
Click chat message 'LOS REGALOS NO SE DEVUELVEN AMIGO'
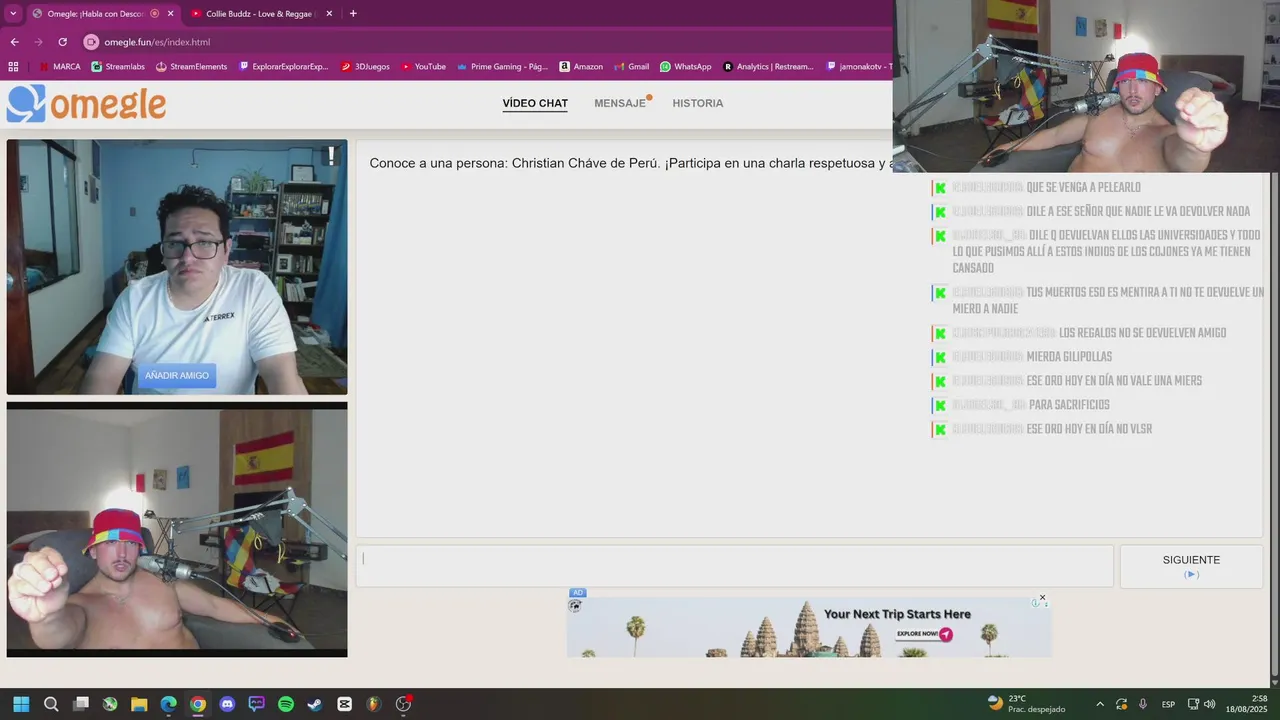click(x=1142, y=333)
